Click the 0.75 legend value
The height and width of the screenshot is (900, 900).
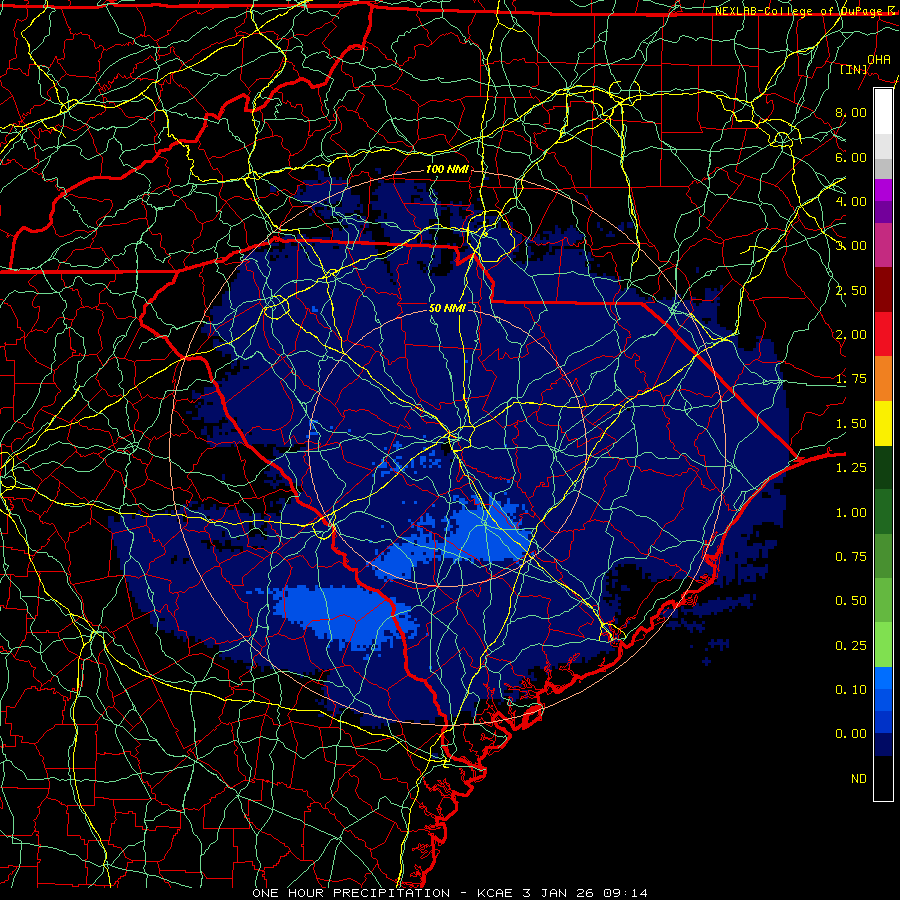[851, 557]
